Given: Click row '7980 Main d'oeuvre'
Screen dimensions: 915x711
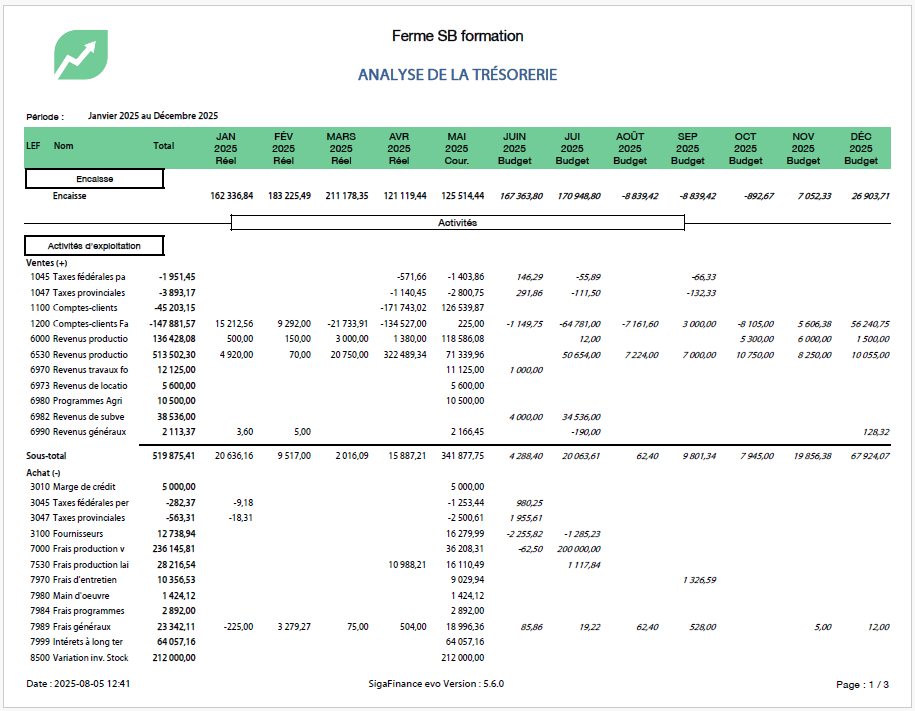Looking at the screenshot, I should [458, 595].
